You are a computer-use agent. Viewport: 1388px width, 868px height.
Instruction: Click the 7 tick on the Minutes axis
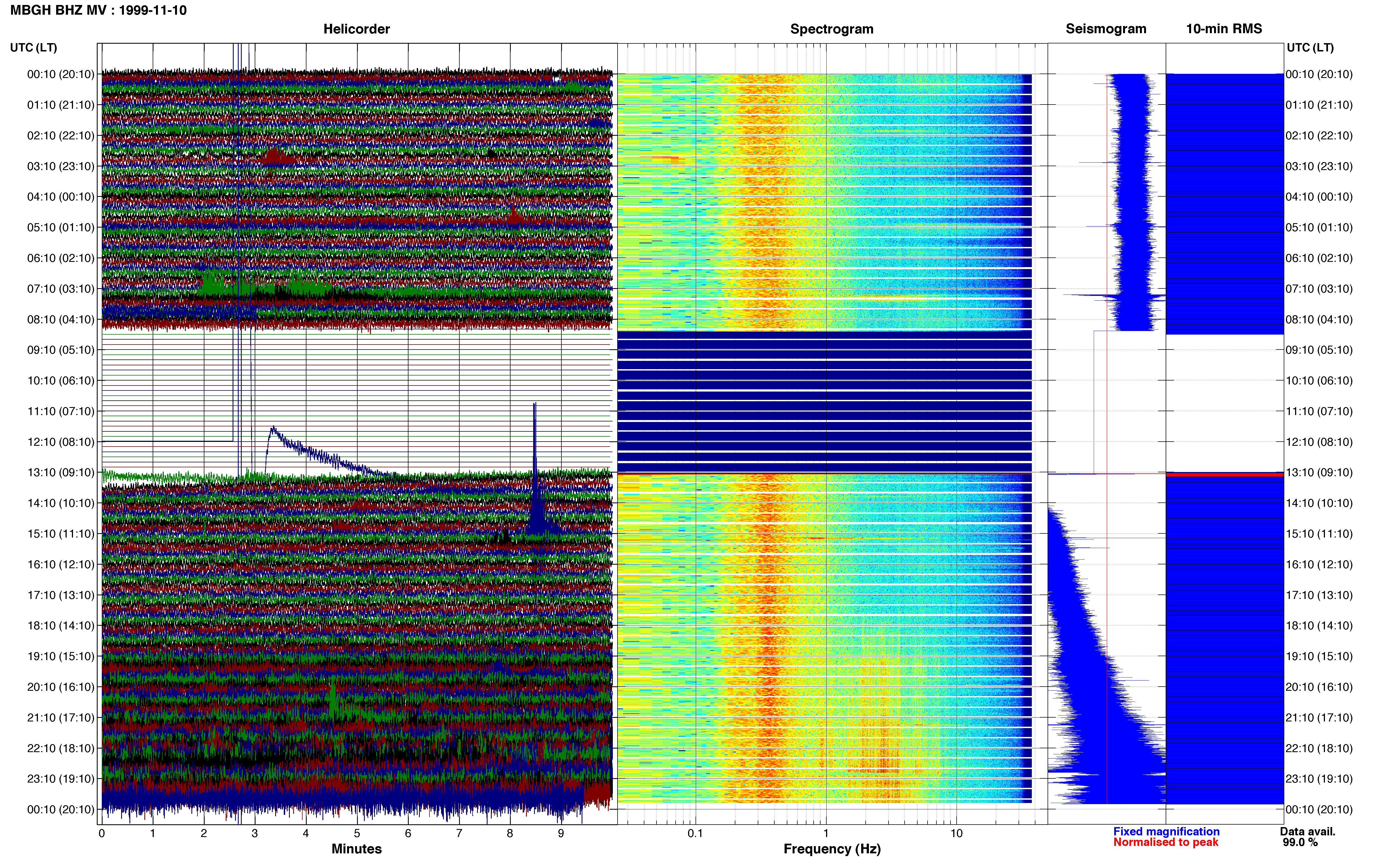[x=459, y=833]
